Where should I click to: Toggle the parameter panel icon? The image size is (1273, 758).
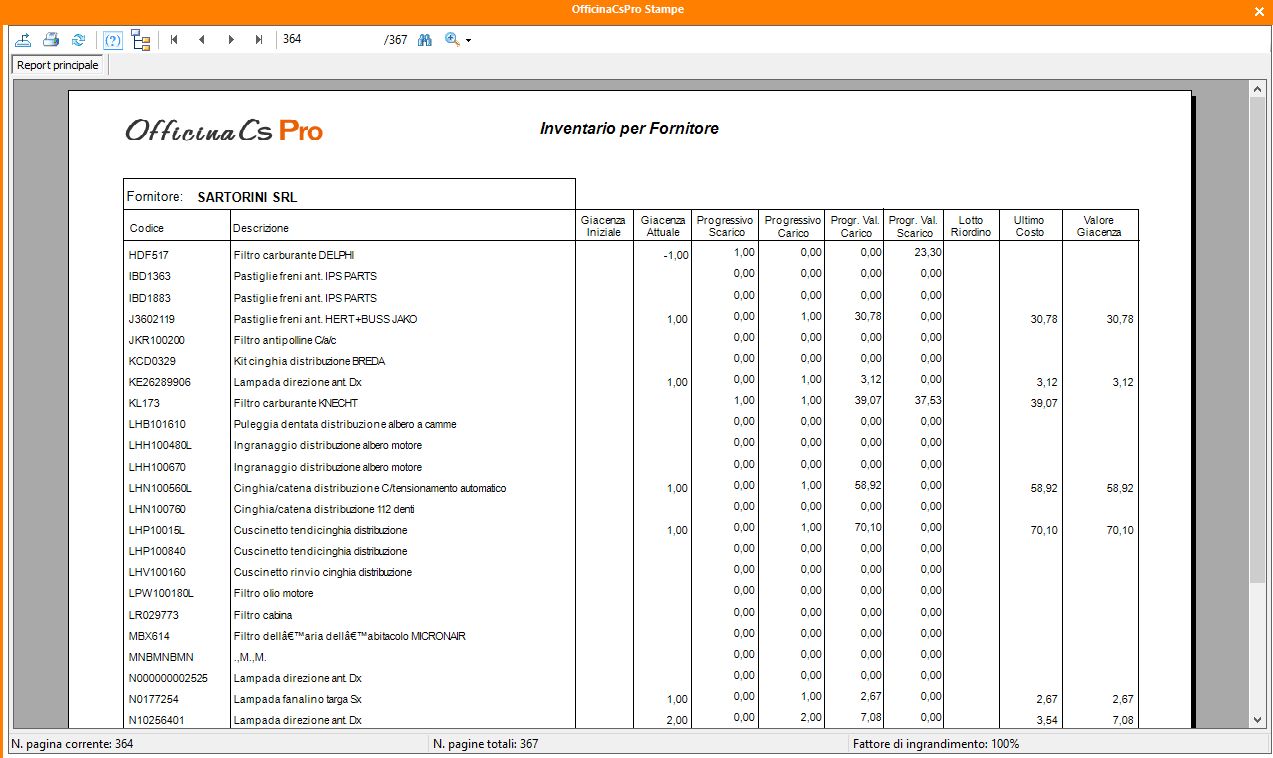(113, 40)
